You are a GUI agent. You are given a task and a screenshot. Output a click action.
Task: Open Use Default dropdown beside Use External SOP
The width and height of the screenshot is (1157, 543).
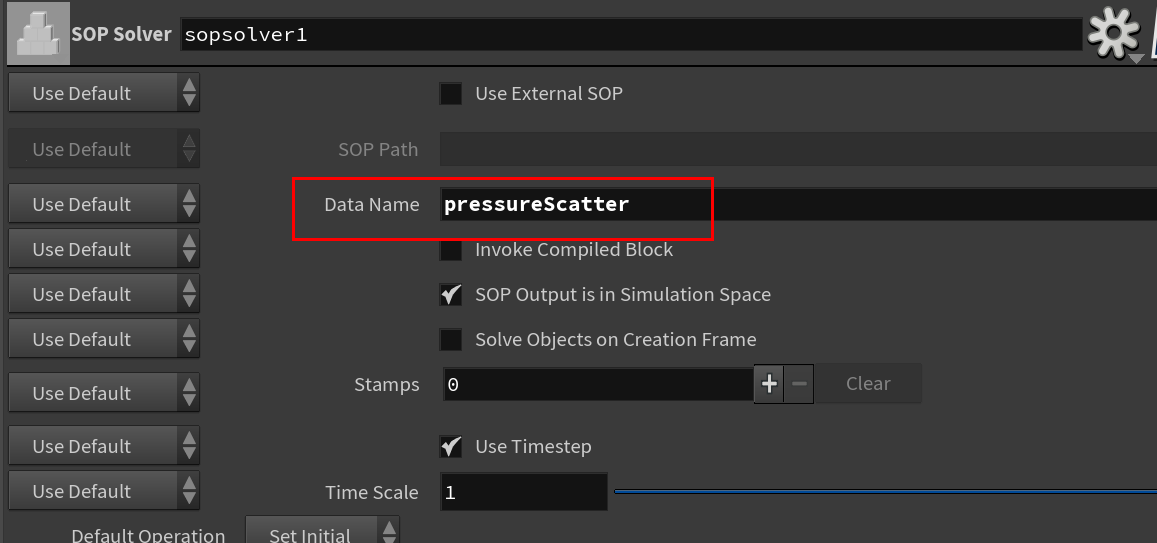point(104,93)
